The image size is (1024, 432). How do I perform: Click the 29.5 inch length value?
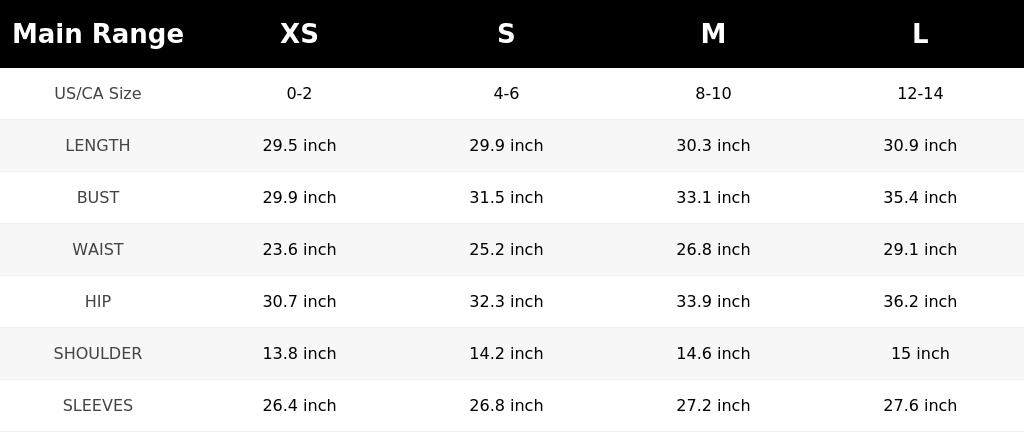(299, 146)
